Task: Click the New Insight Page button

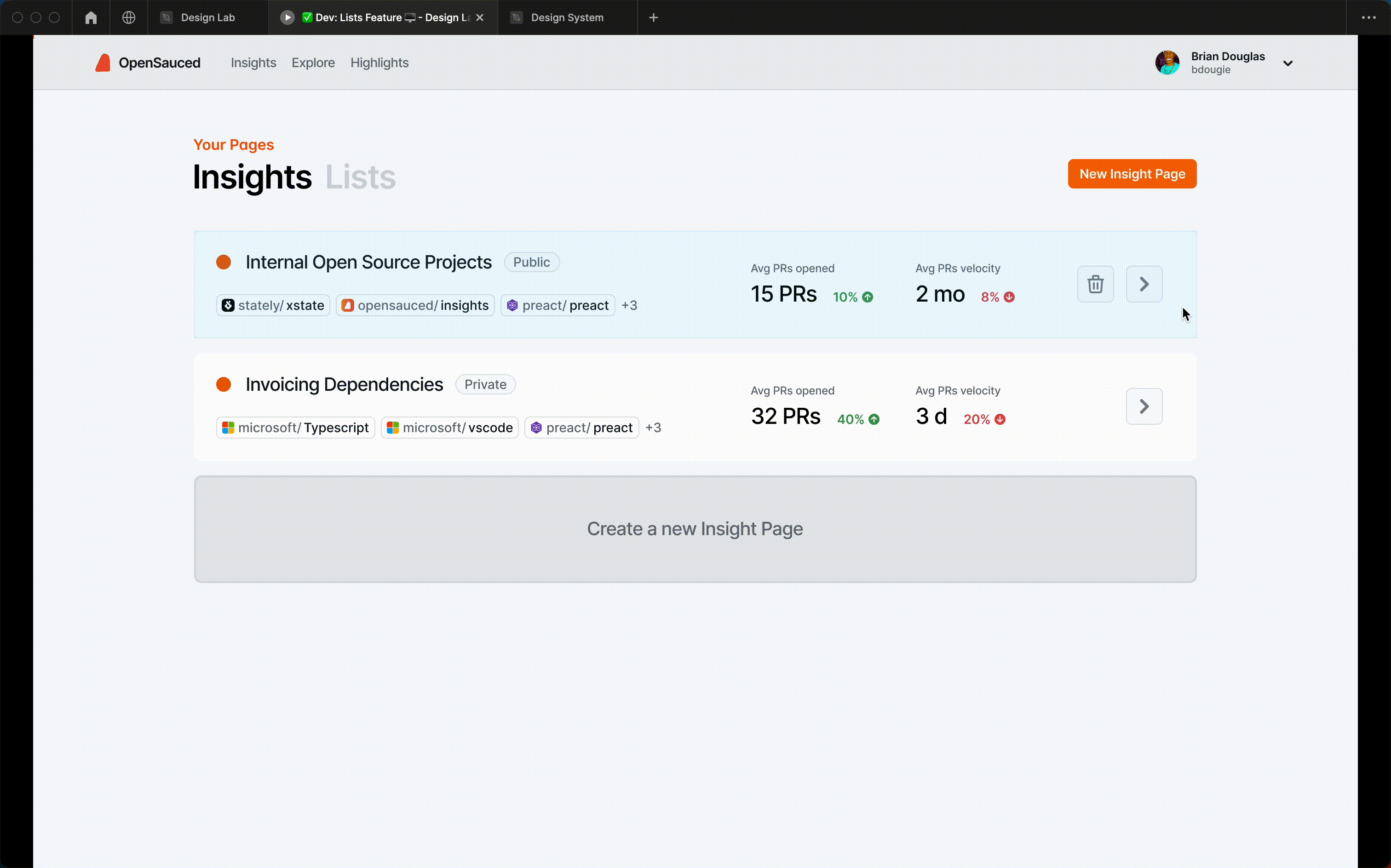Action: (x=1132, y=173)
